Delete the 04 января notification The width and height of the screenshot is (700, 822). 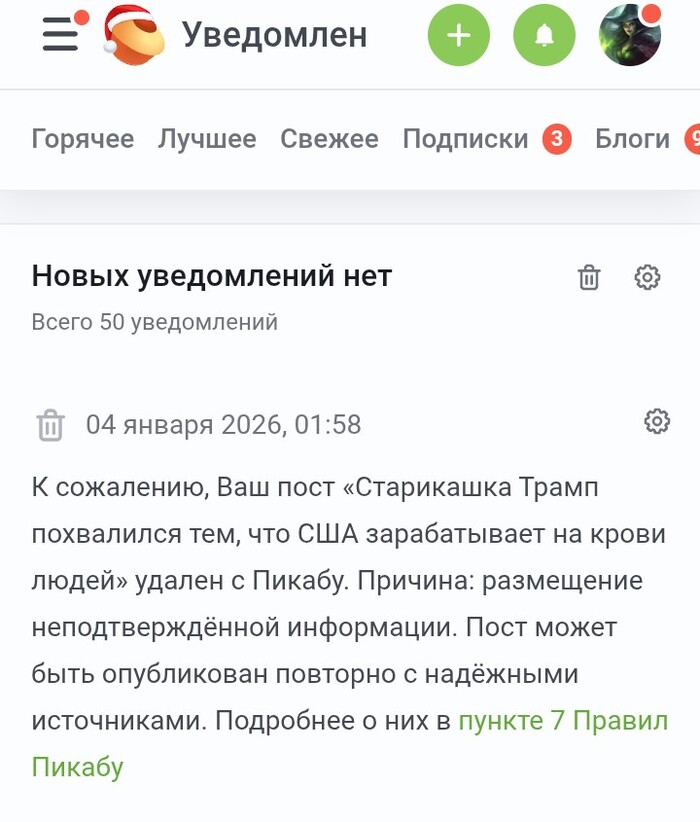[x=50, y=425]
